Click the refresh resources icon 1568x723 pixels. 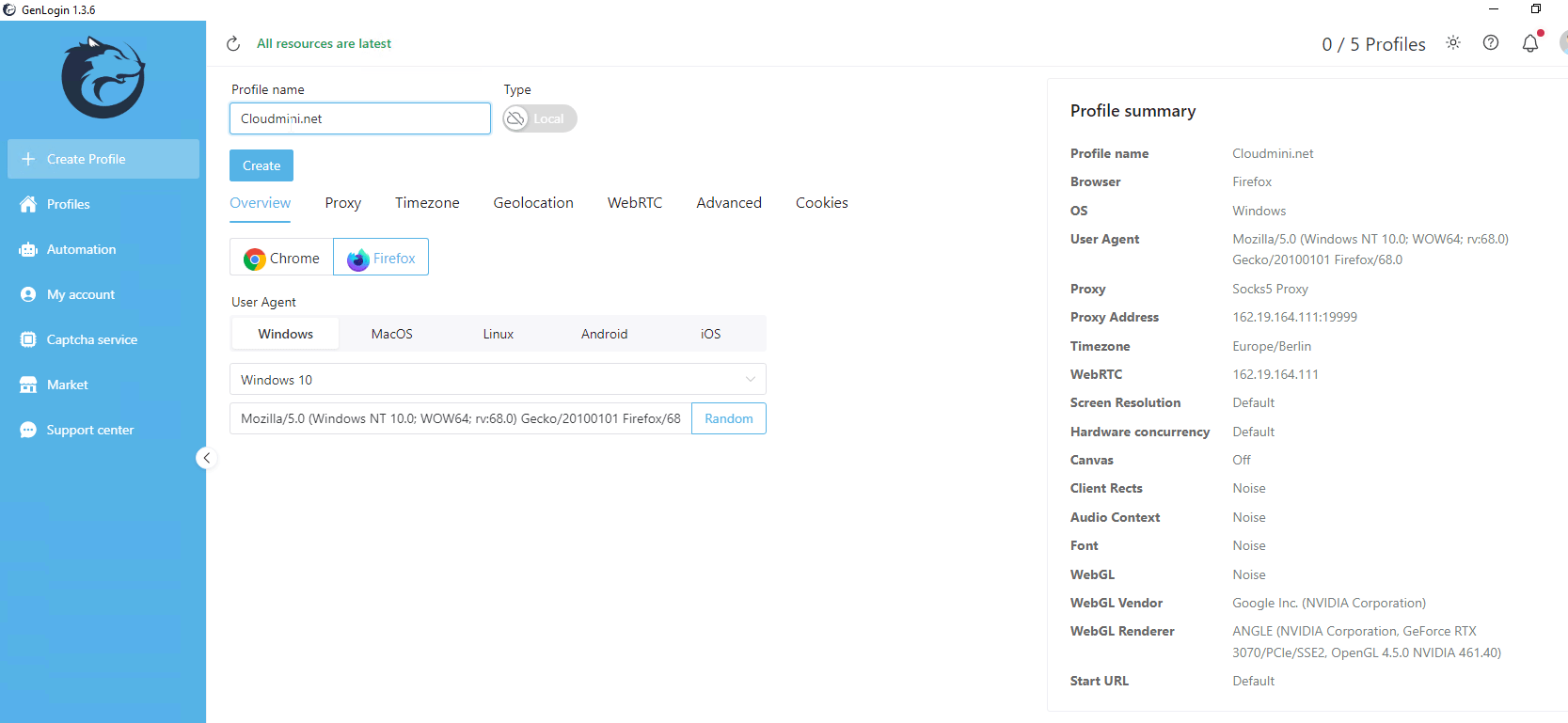point(233,43)
